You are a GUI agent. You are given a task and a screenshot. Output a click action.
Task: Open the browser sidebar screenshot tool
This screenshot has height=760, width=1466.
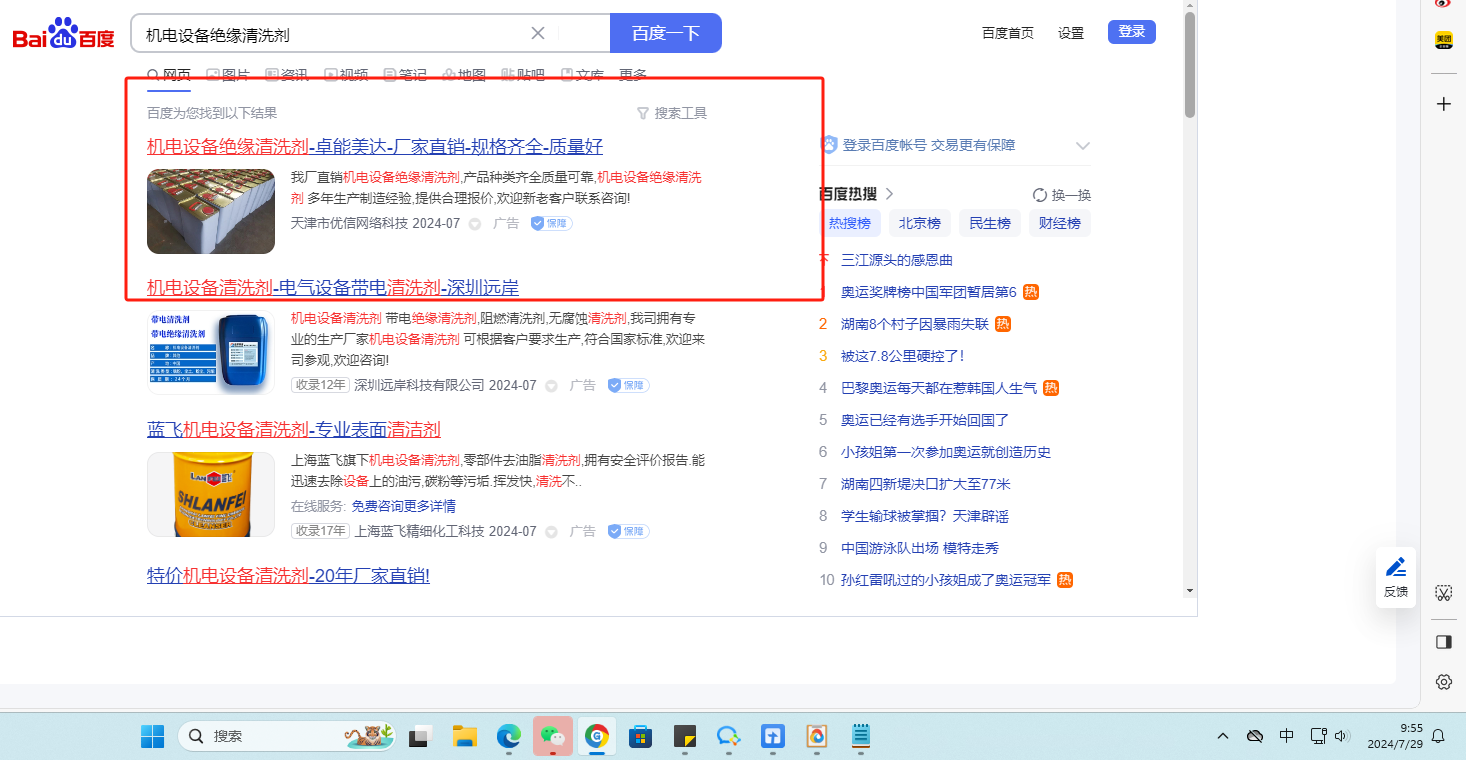coord(1443,593)
